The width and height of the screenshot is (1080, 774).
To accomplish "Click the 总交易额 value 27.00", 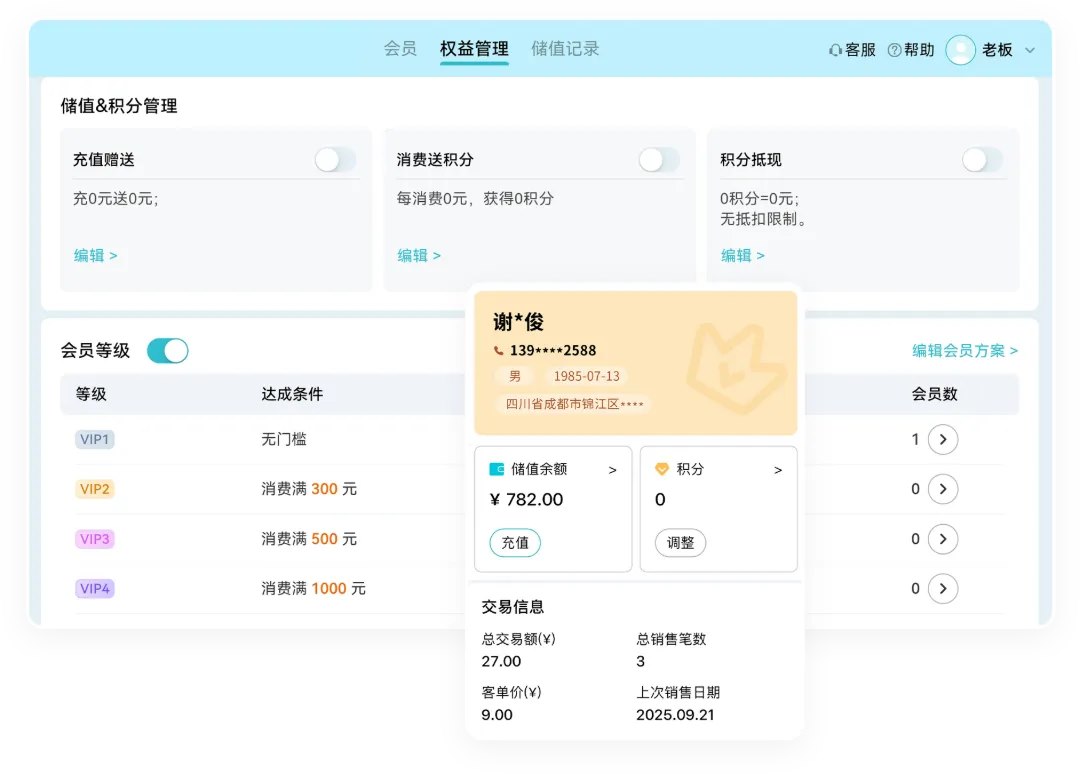I will coord(501,661).
